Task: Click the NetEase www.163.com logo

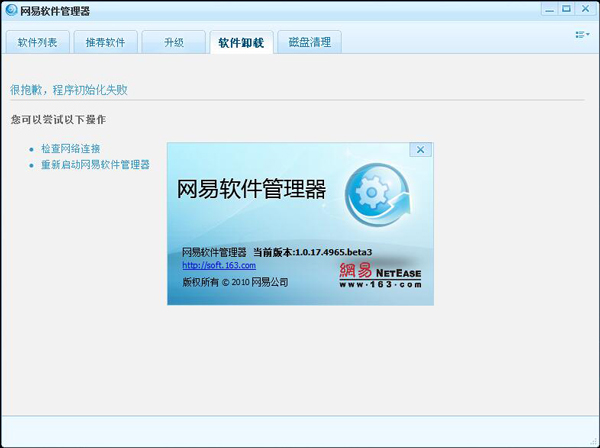Action: [x=380, y=275]
